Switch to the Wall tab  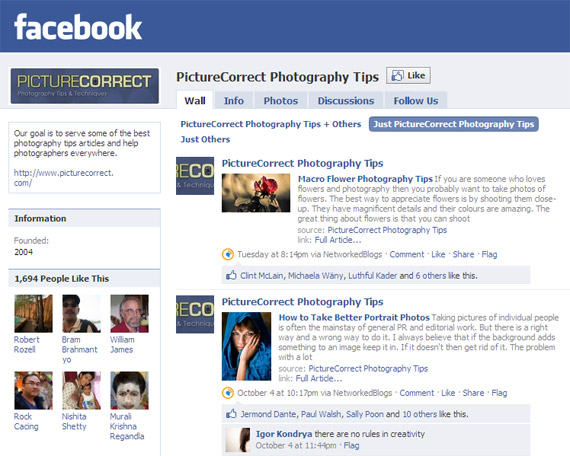pyautogui.click(x=195, y=100)
